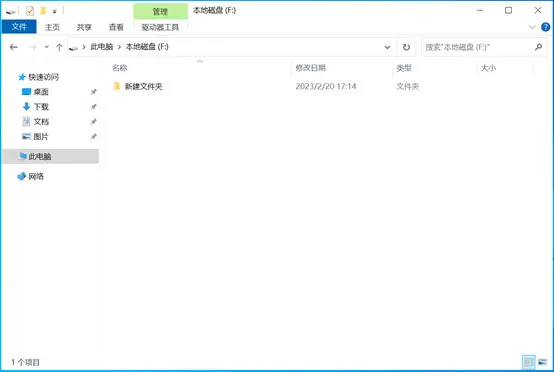Expand the address bar history dropdown
The height and width of the screenshot is (372, 554).
pos(387,47)
